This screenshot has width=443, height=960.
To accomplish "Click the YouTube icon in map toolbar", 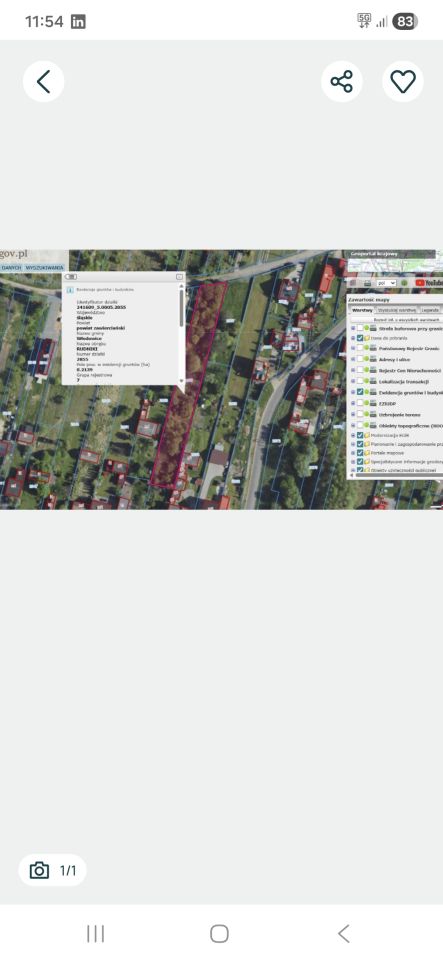I will (429, 283).
